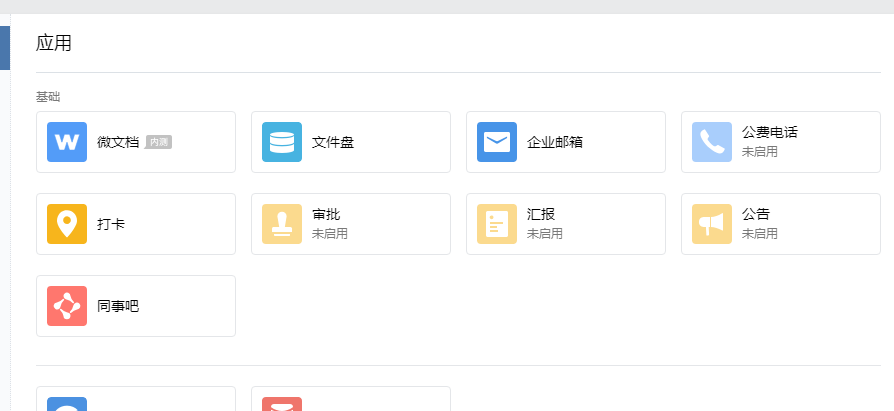This screenshot has width=894, height=411.
Task: Click 未启用 status under 汇报
Action: (x=544, y=234)
